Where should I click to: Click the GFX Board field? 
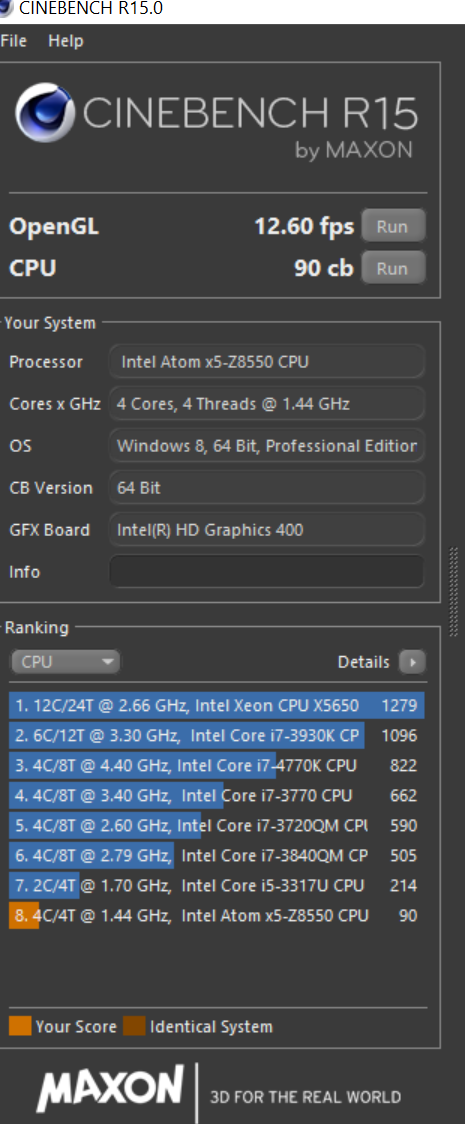[x=267, y=530]
